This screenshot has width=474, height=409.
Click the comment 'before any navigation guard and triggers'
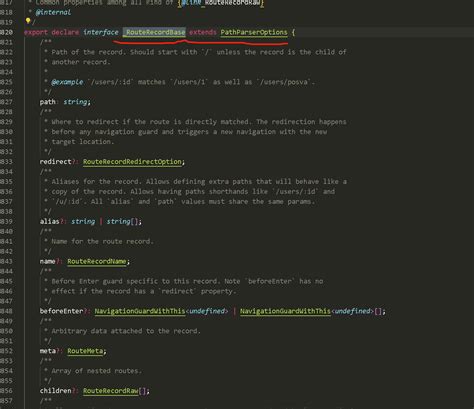coord(130,132)
